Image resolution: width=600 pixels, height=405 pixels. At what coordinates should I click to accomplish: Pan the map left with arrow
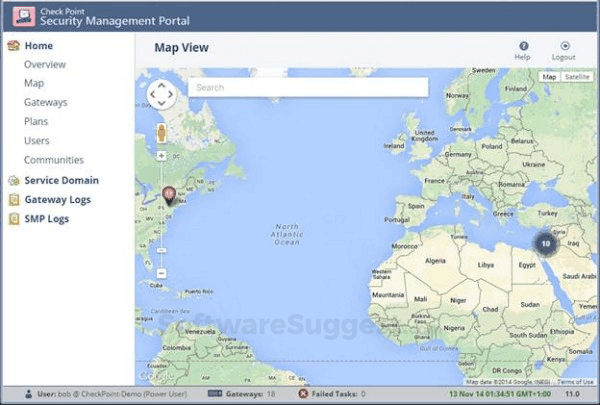[153, 94]
